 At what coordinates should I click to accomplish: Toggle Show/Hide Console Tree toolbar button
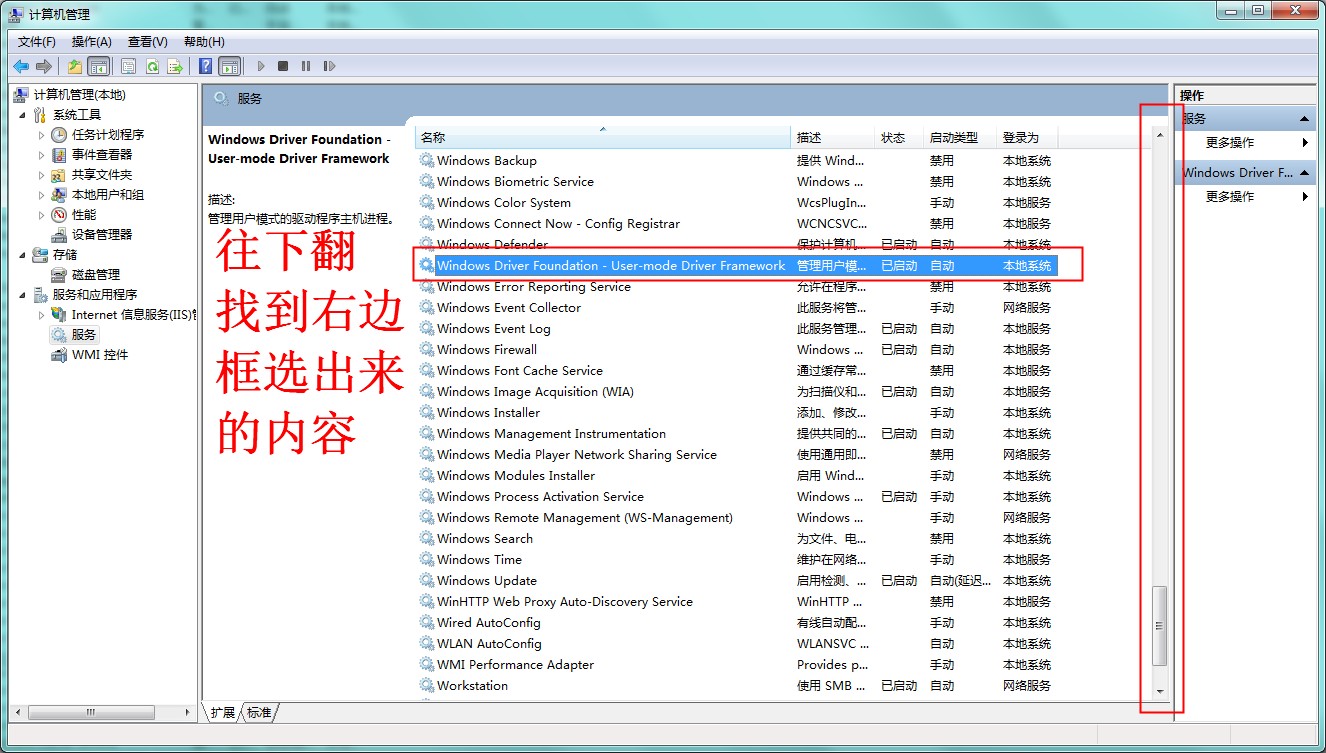[98, 66]
